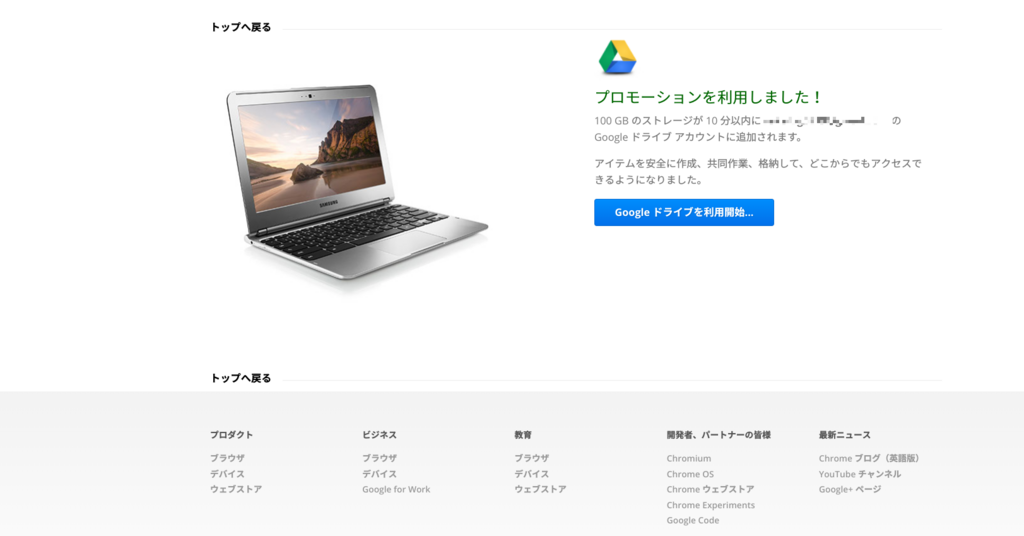Open the Chromium developer link
1024x536 pixels.
click(689, 458)
